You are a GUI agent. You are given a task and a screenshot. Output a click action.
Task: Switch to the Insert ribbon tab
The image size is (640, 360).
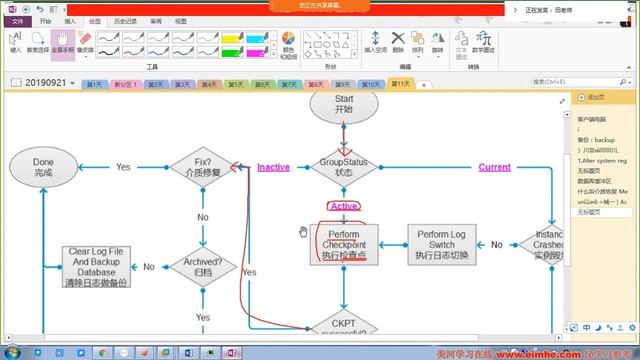click(x=70, y=21)
